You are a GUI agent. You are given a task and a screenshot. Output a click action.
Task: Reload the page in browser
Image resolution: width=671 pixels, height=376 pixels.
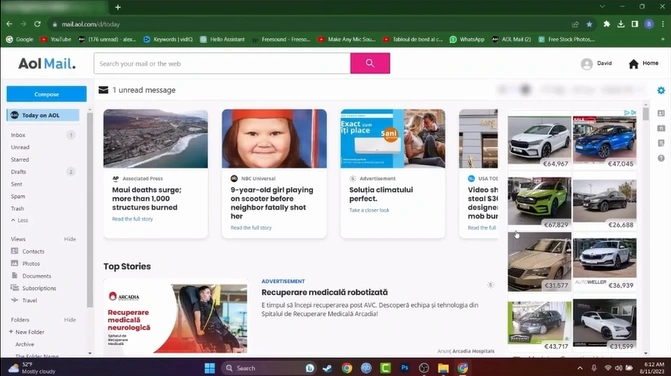point(37,24)
